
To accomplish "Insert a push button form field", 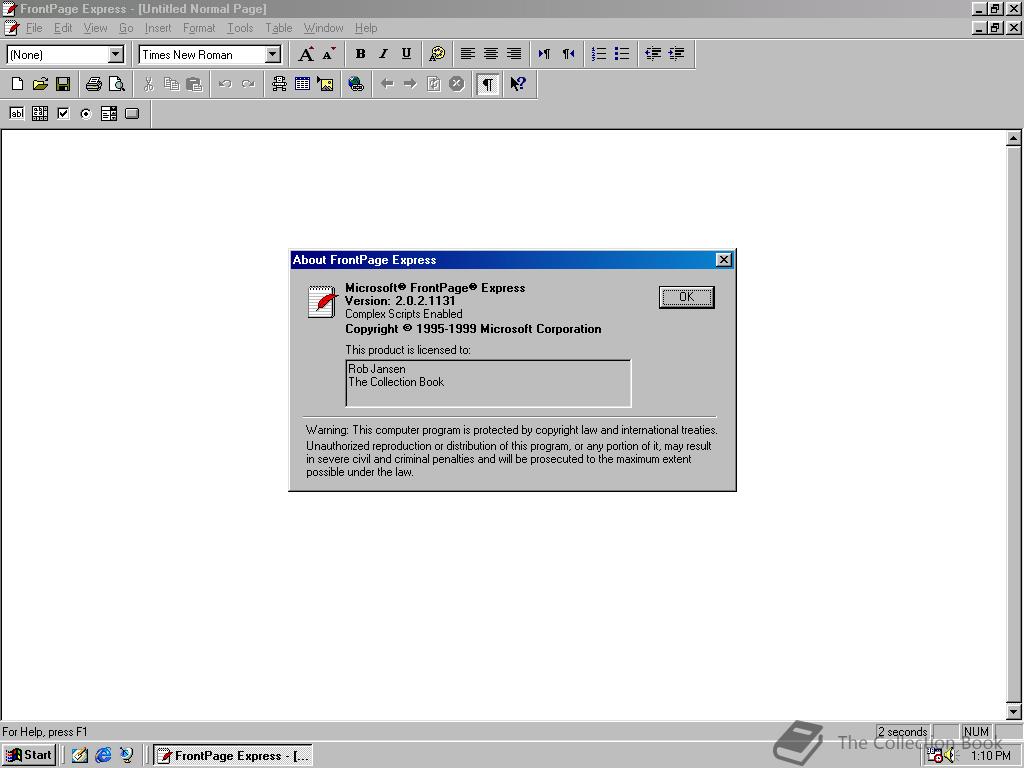I will [x=132, y=114].
